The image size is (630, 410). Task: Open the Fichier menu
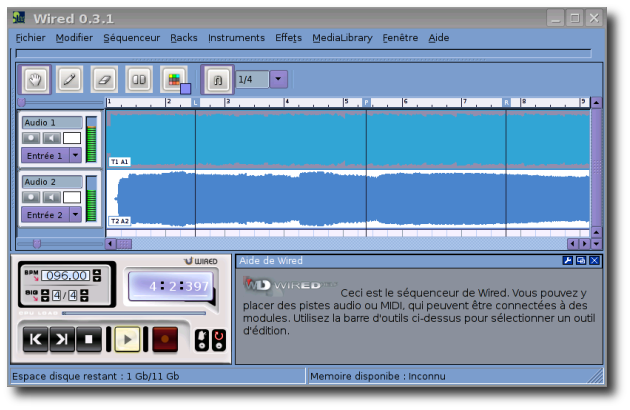point(30,38)
